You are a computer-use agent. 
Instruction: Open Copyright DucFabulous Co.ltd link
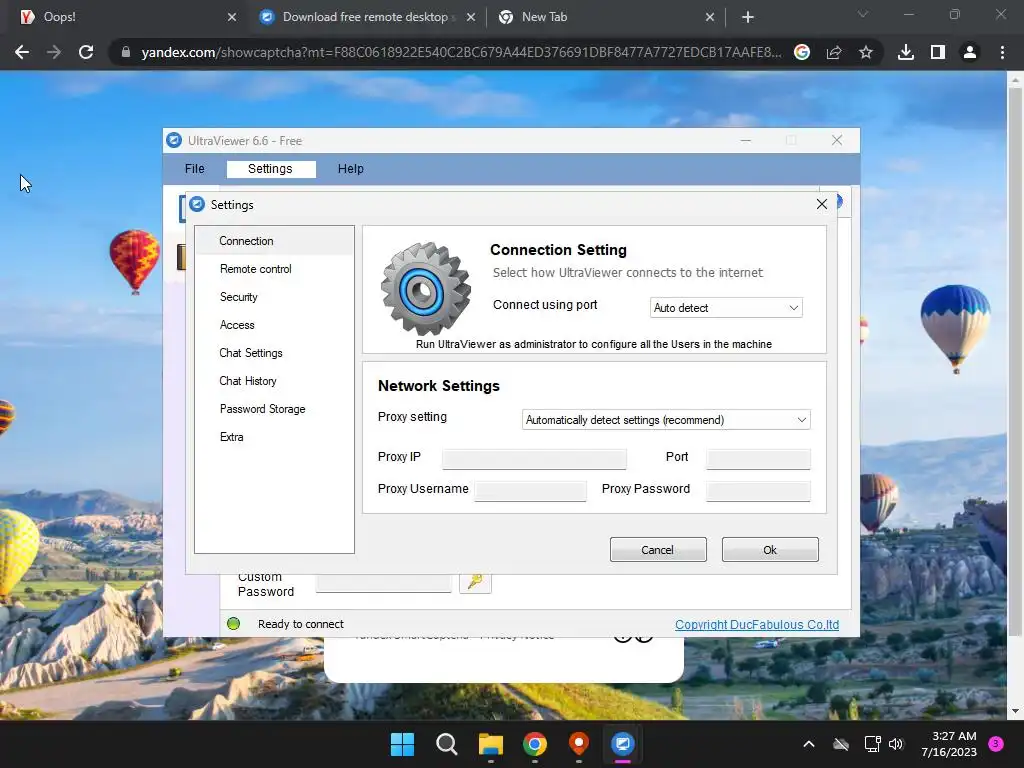click(x=757, y=624)
